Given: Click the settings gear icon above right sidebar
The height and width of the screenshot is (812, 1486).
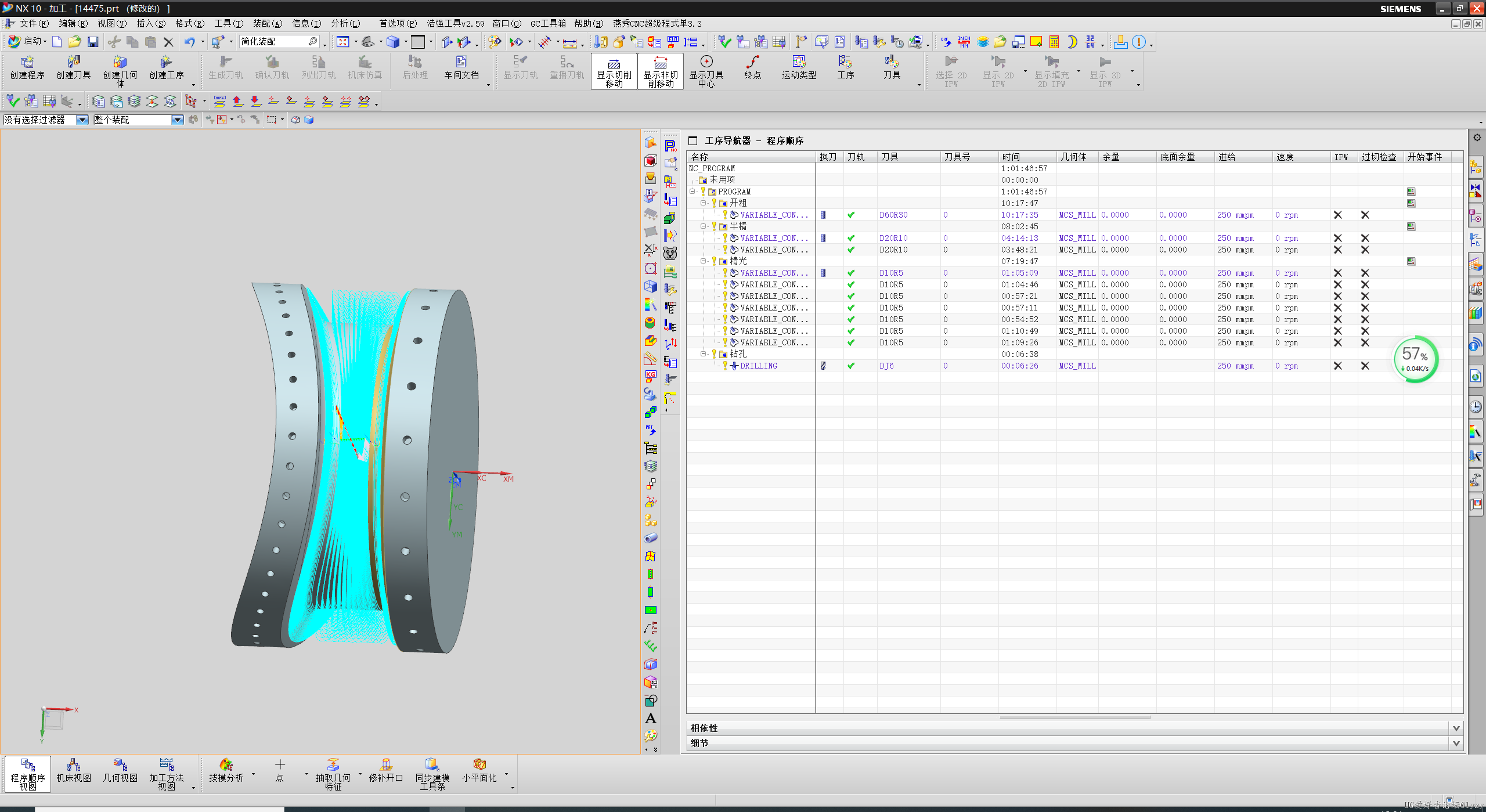Looking at the screenshot, I should coord(1477,138).
